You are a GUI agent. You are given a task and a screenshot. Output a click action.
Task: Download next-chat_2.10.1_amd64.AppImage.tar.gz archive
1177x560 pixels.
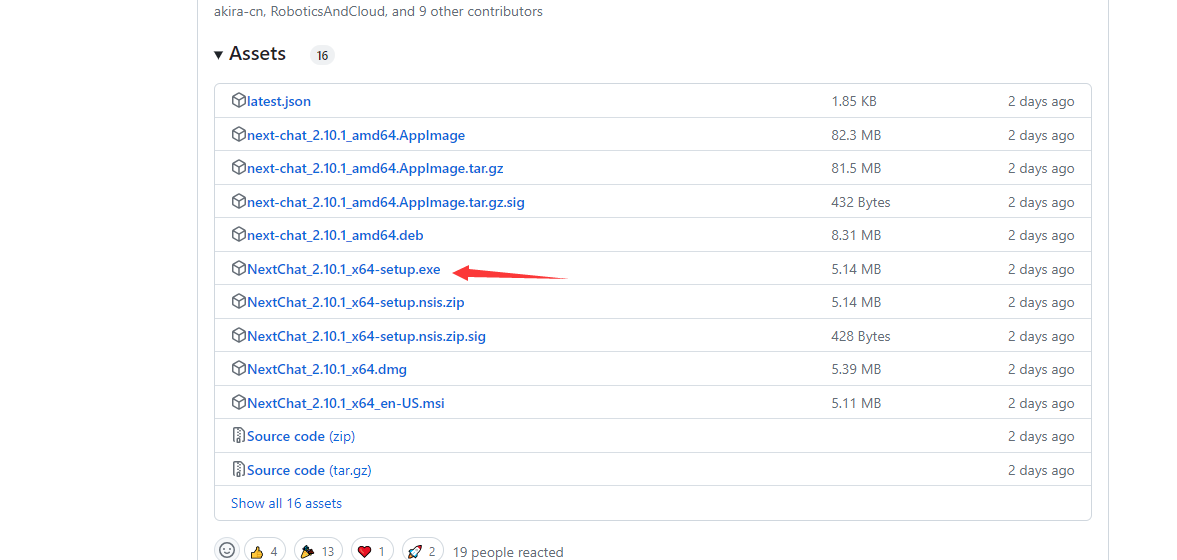374,168
